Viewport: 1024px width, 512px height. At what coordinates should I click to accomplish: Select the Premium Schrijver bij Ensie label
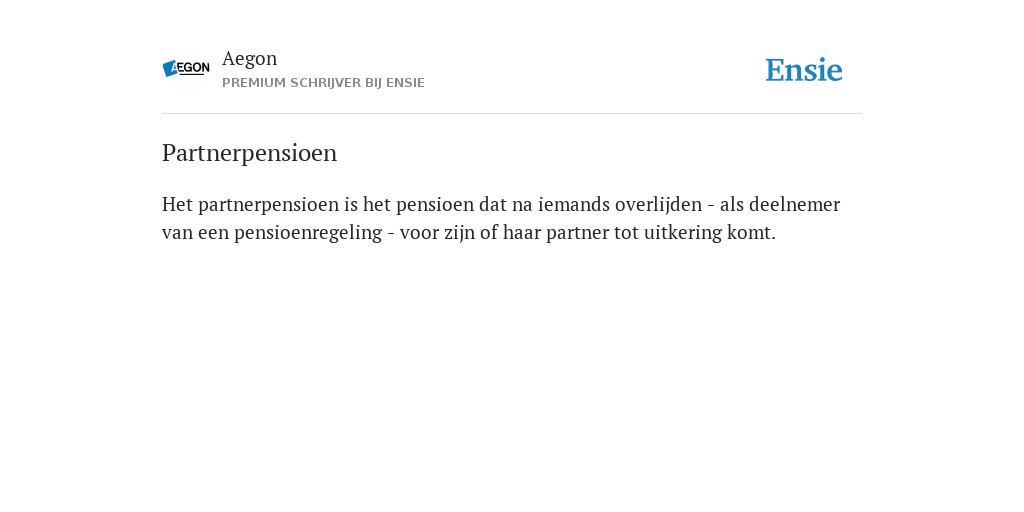tap(323, 83)
